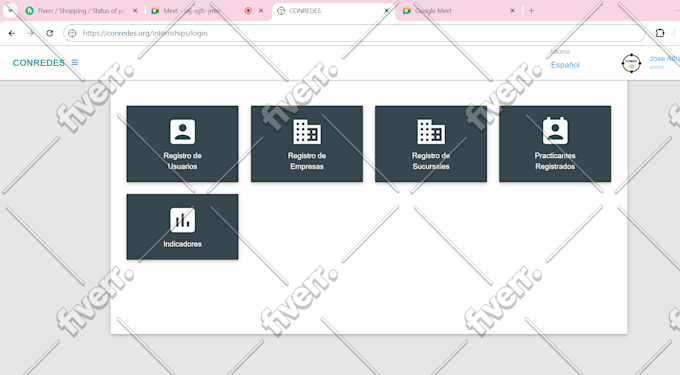Close the Fiverr Shopping tab
680x375 pixels.
pyautogui.click(x=135, y=11)
